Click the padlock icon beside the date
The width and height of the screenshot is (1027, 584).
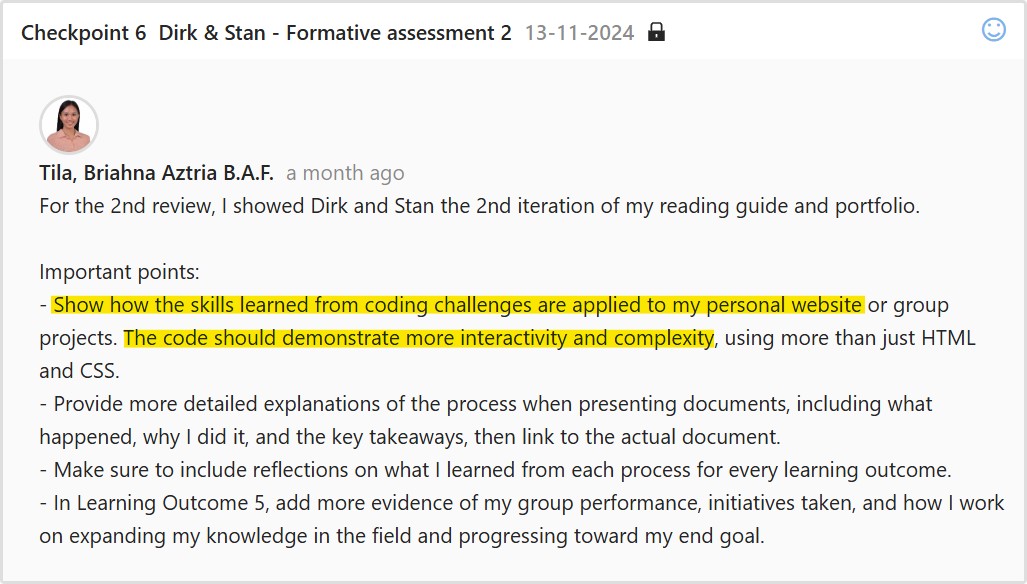(656, 33)
